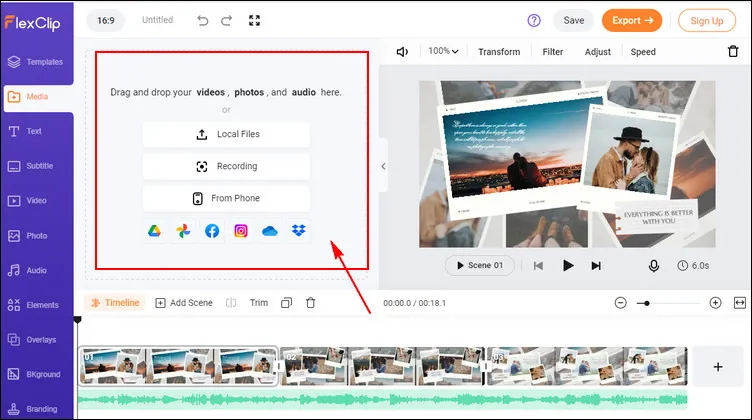752x420 pixels.
Task: Click the FlexClip logo
Action: tap(33, 23)
